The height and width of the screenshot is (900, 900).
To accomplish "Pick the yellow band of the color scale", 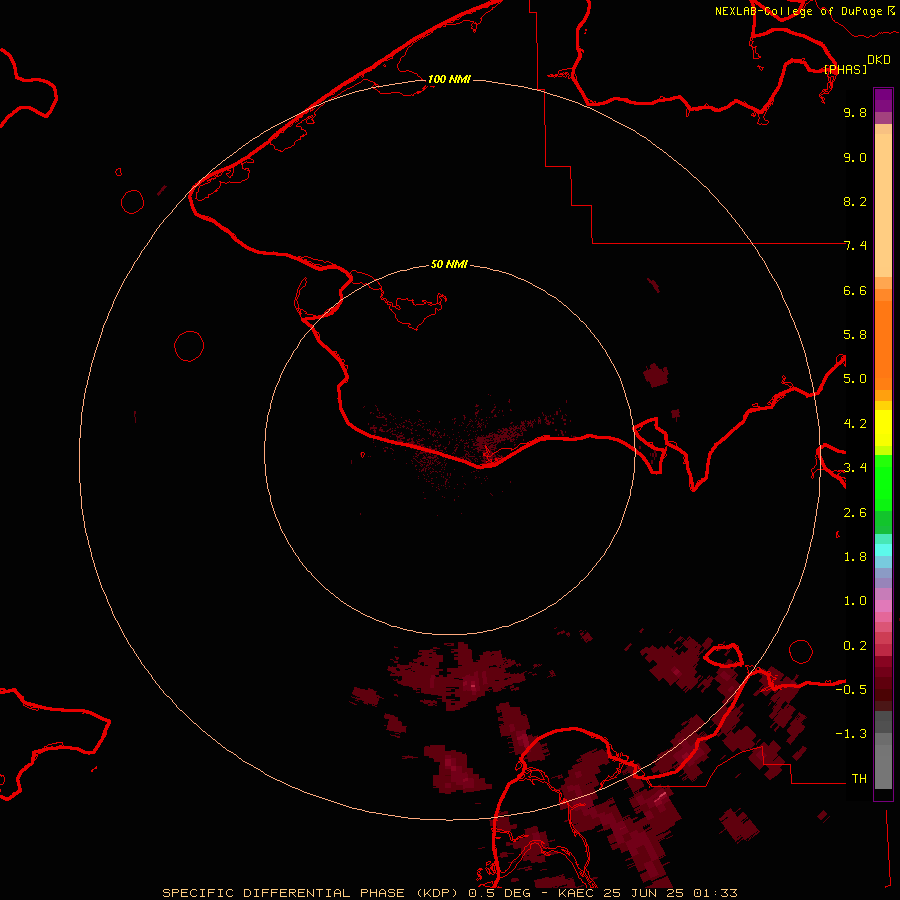I will 883,428.
